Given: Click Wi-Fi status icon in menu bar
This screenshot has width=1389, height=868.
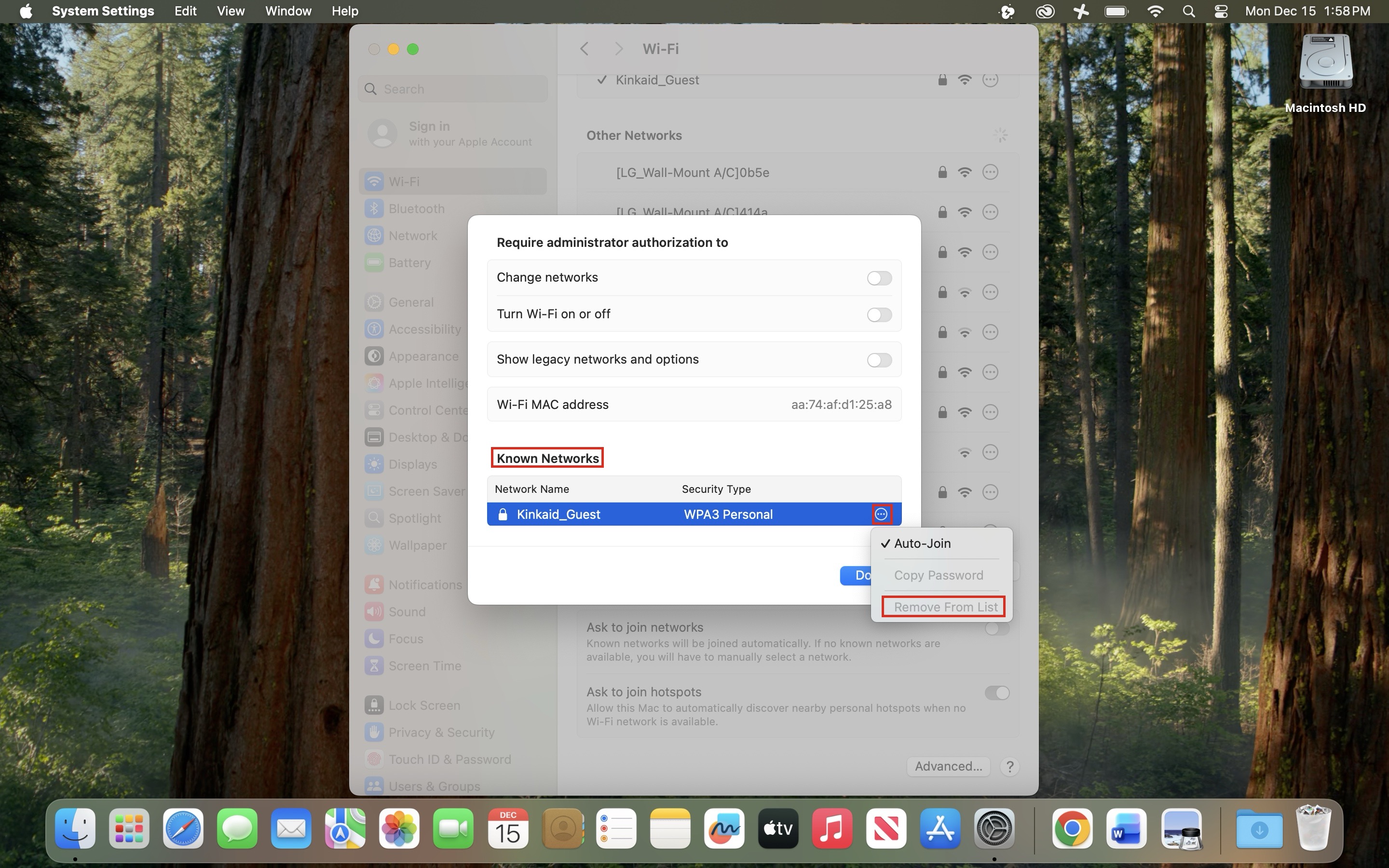Looking at the screenshot, I should 1155,12.
